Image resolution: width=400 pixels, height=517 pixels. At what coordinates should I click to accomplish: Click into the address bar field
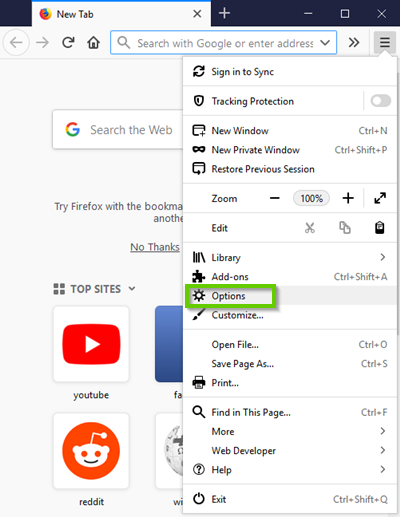[223, 42]
